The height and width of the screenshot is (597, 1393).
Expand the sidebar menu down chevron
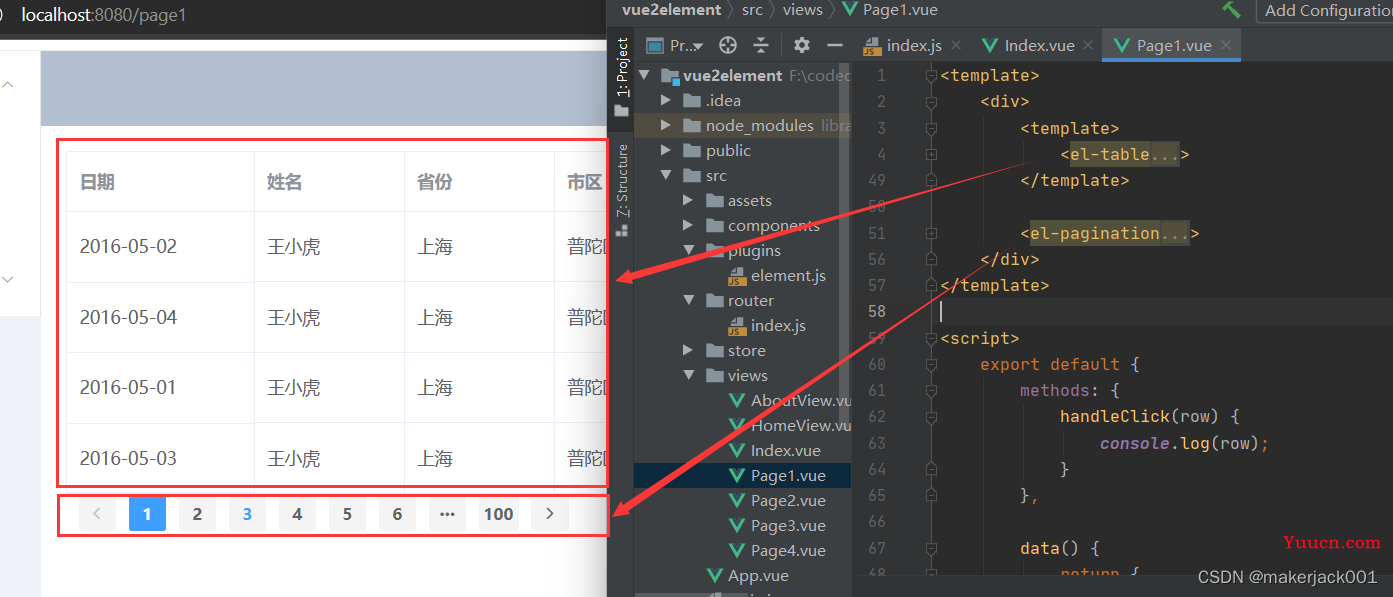(8, 279)
